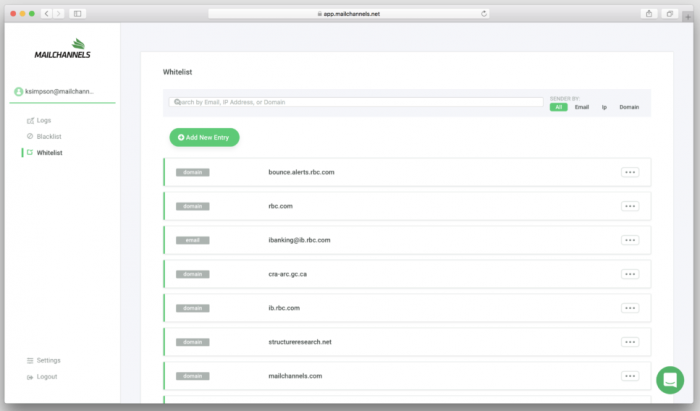This screenshot has height=411, width=700.
Task: Click ksimpson@mailchann... account name
Action: [x=59, y=91]
